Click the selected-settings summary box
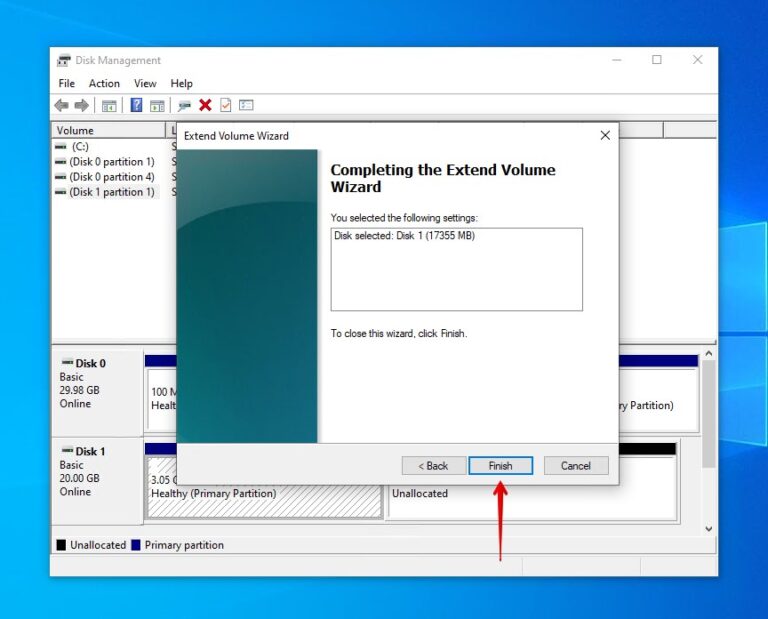 pos(456,269)
